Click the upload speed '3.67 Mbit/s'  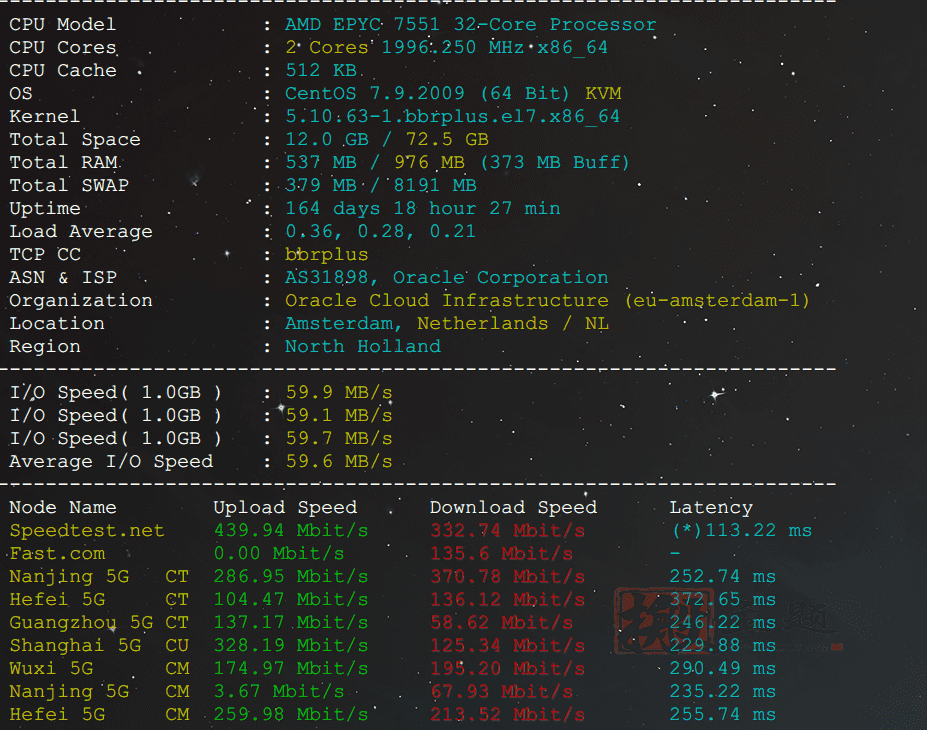point(278,692)
